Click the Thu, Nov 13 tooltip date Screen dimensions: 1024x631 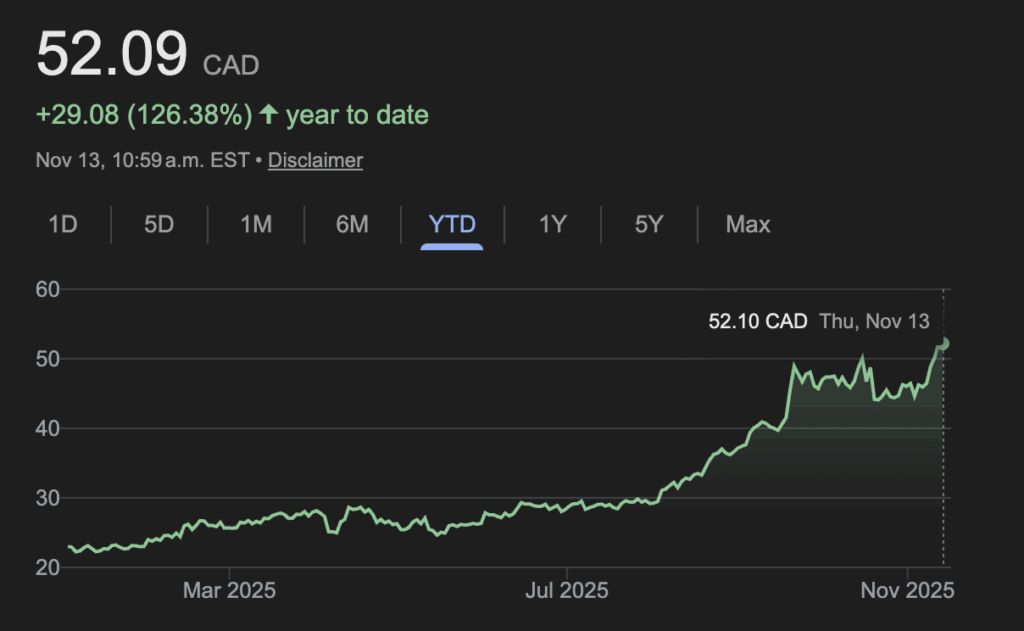[874, 322]
